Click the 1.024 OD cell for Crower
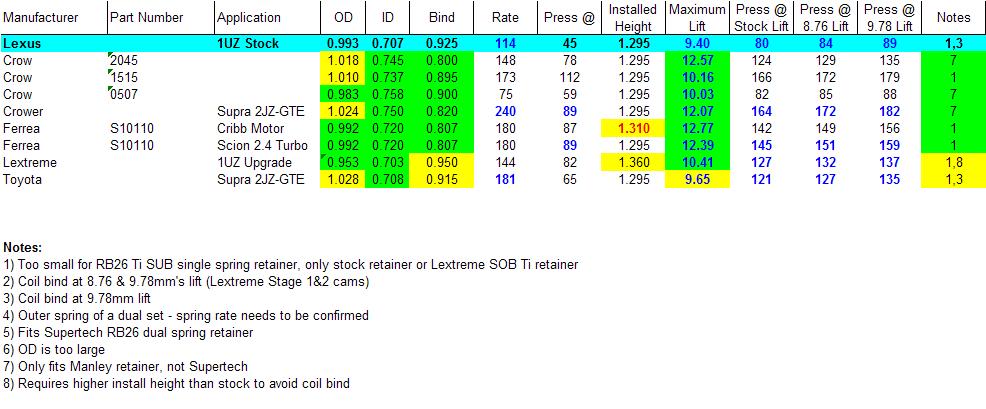 [342, 112]
